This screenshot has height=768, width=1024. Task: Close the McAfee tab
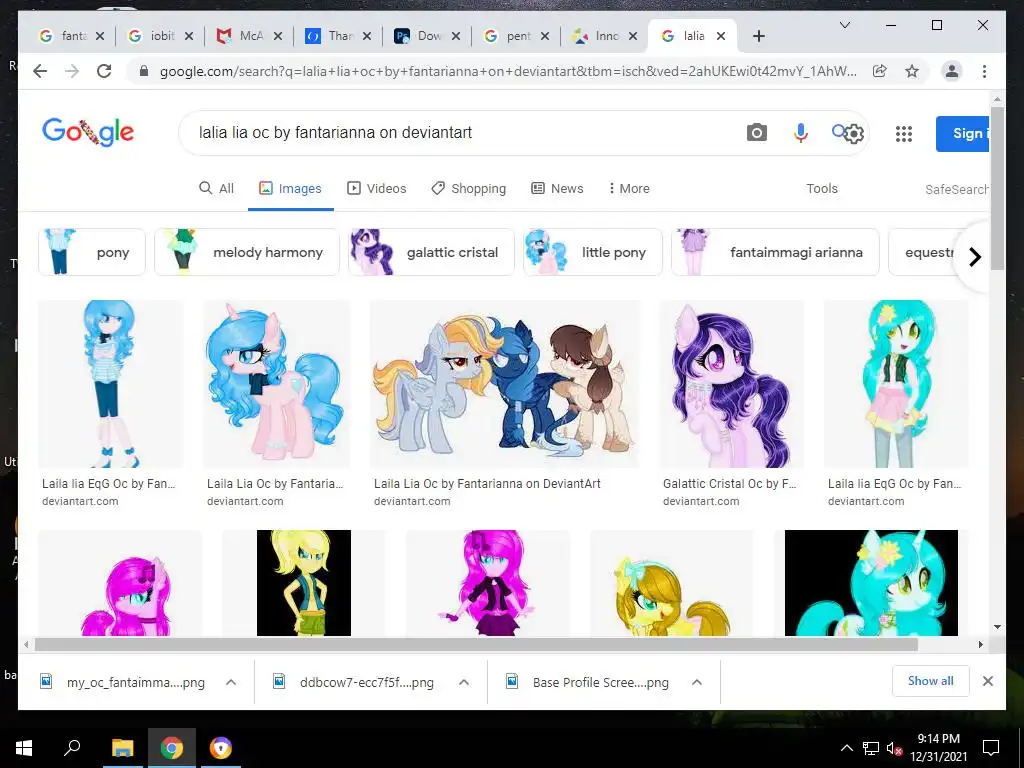[278, 36]
